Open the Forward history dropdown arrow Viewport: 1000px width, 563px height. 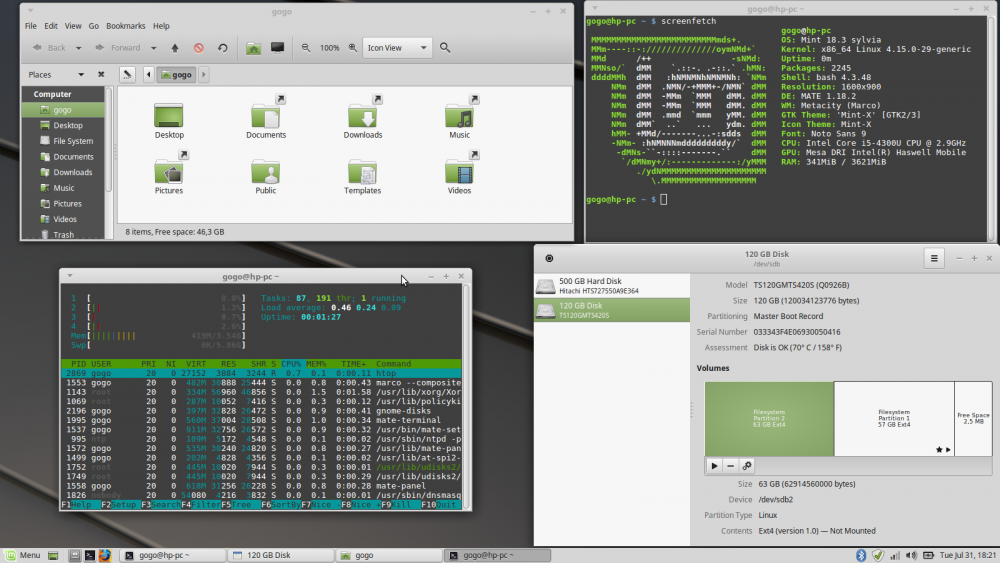pos(153,48)
